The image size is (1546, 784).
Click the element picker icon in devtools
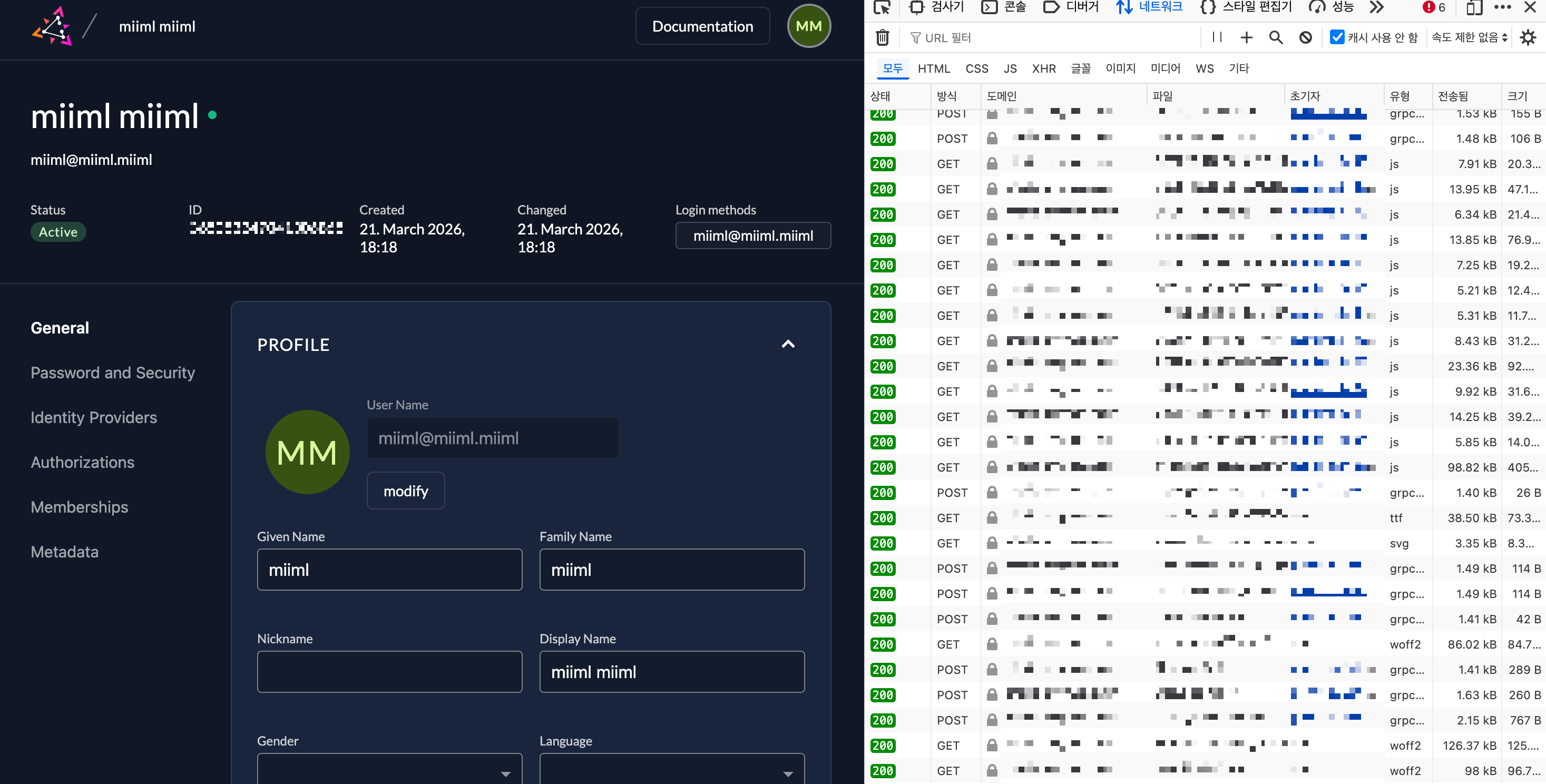click(x=882, y=7)
